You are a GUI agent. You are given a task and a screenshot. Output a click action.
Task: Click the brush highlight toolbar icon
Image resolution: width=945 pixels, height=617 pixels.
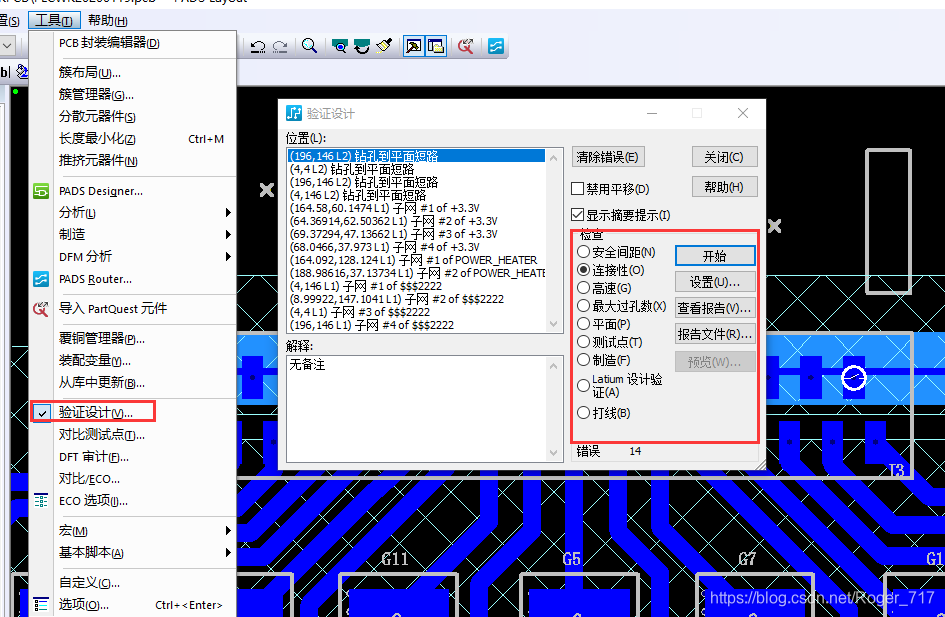(384, 46)
